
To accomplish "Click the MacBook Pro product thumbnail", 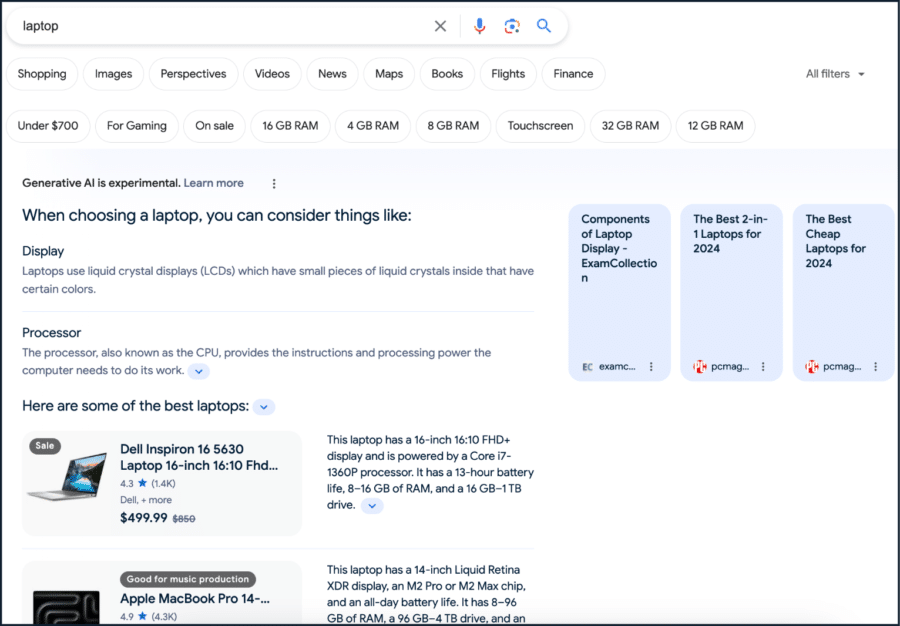I will 66,607.
